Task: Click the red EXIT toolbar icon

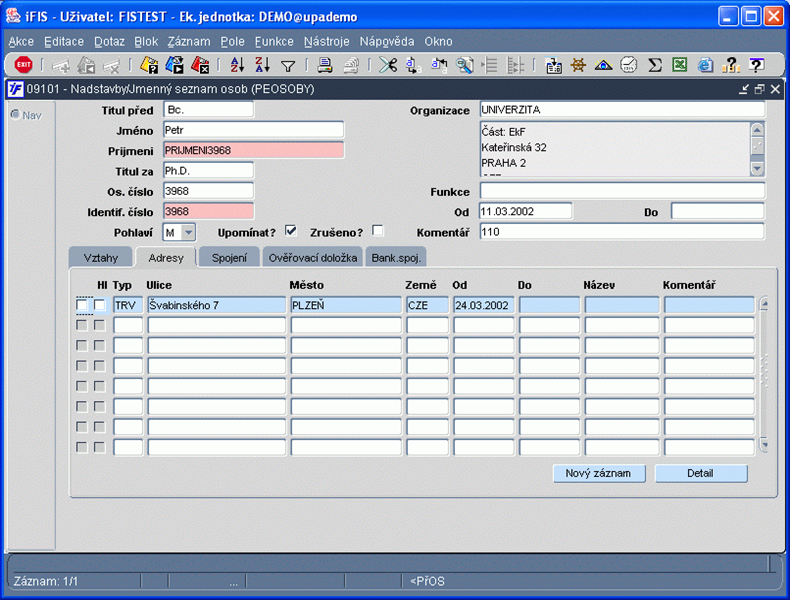Action: point(23,65)
